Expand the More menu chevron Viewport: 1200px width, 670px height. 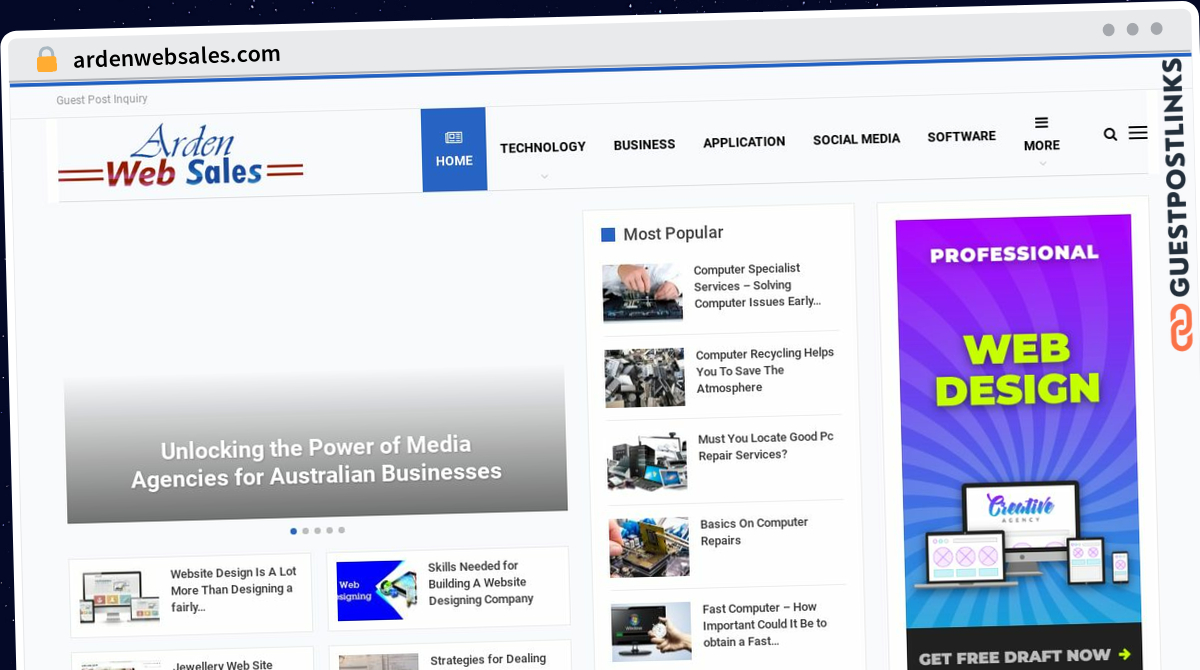point(1043,164)
